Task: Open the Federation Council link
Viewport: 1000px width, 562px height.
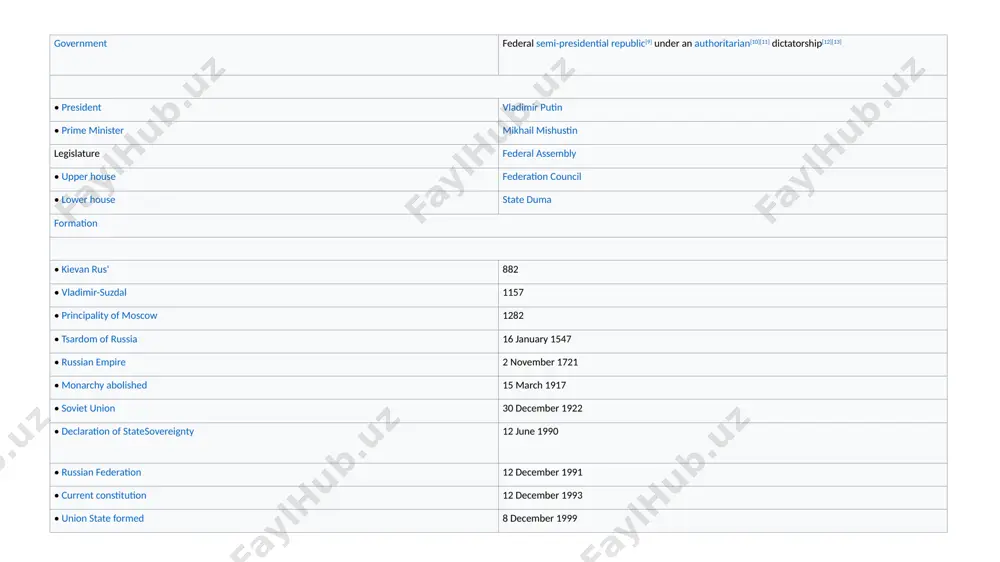Action: (x=541, y=176)
